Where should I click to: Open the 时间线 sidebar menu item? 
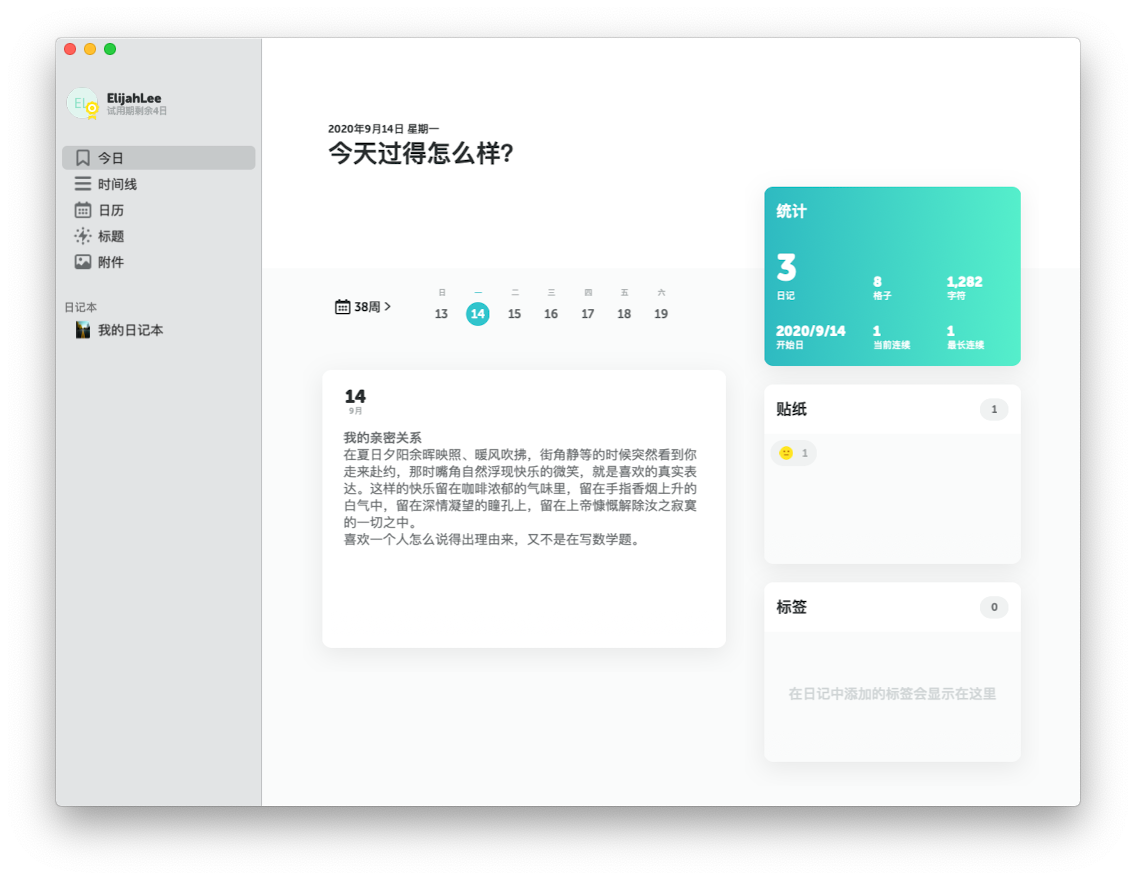117,184
